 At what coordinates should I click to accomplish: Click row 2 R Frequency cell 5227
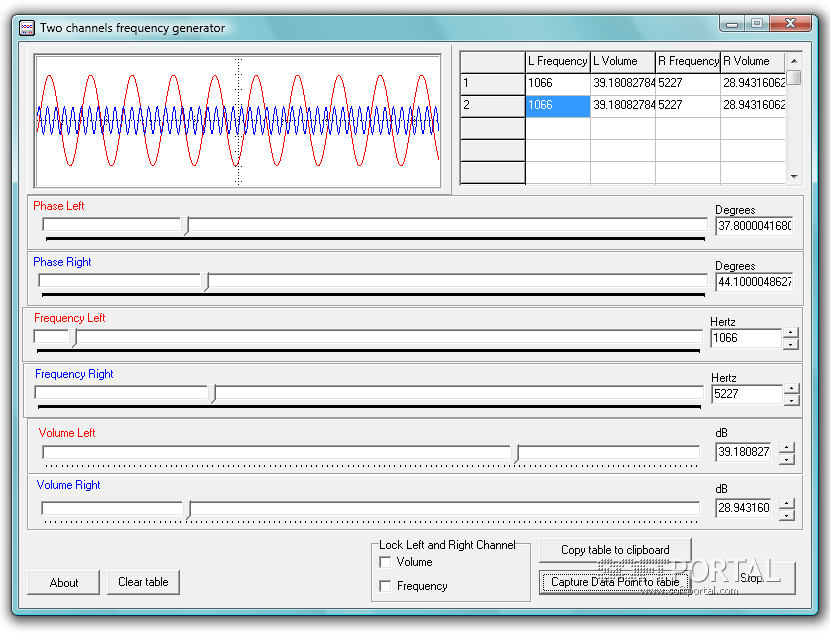pyautogui.click(x=688, y=106)
